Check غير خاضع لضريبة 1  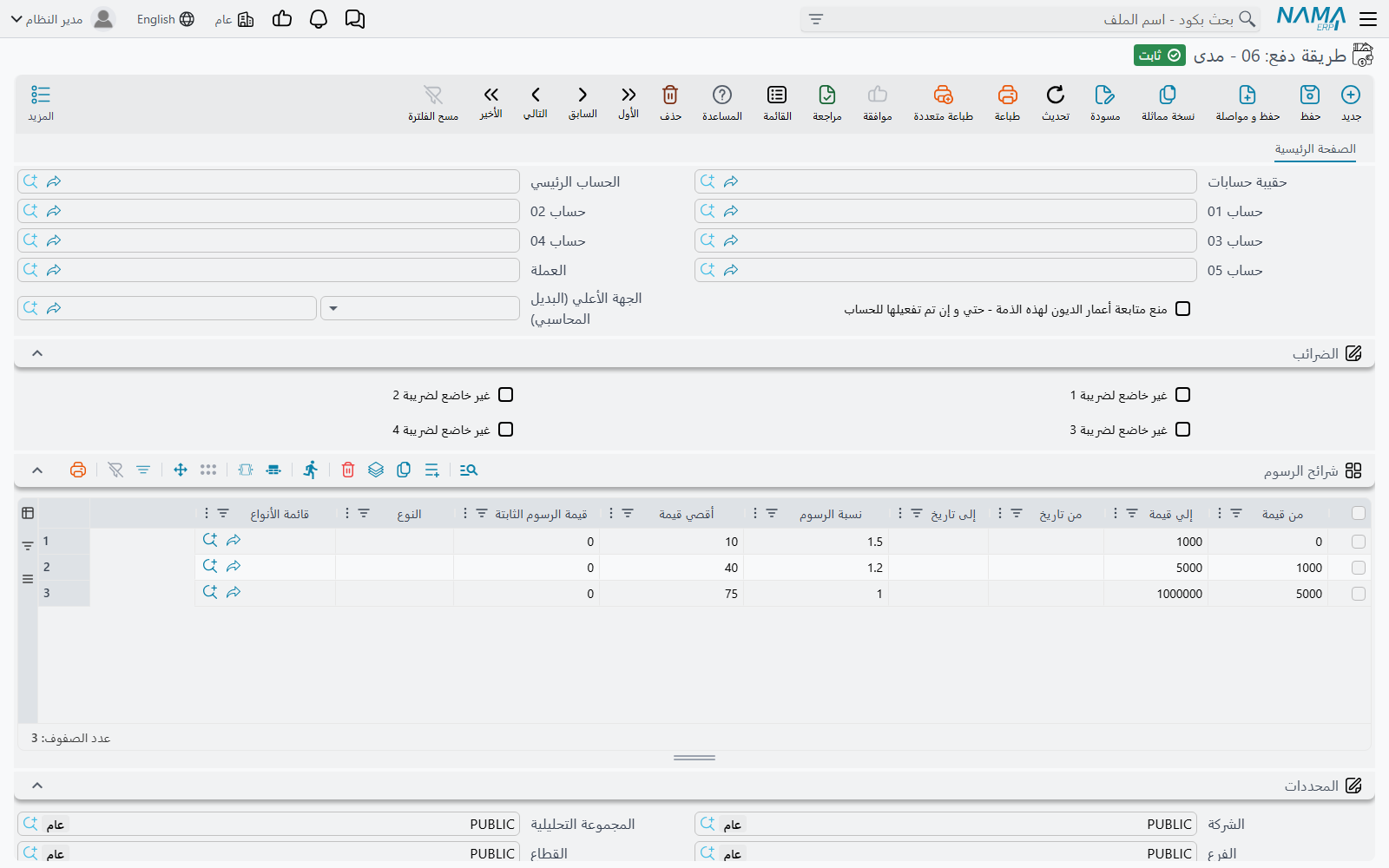[x=1182, y=395]
